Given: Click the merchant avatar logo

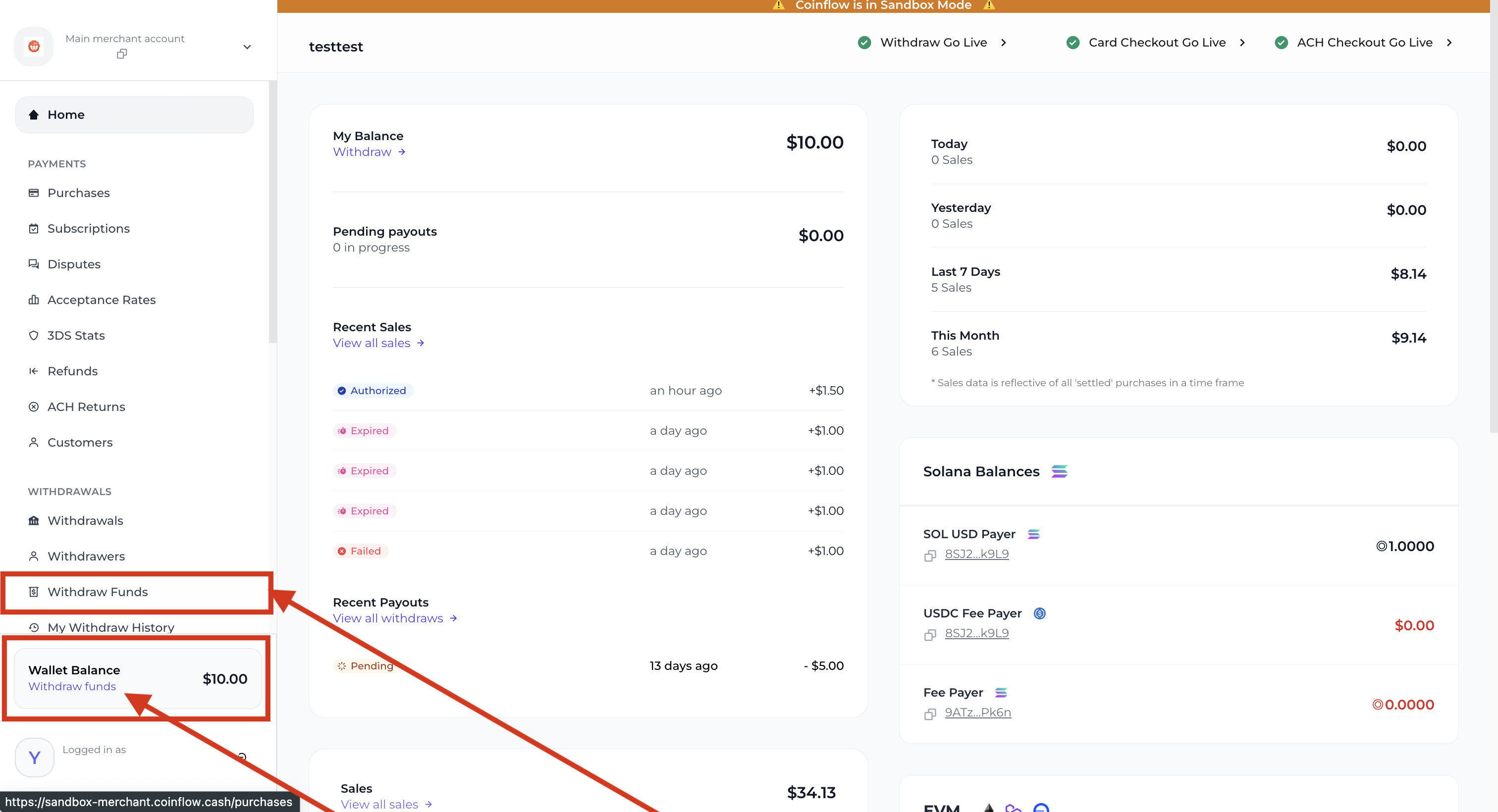Looking at the screenshot, I should 34,47.
